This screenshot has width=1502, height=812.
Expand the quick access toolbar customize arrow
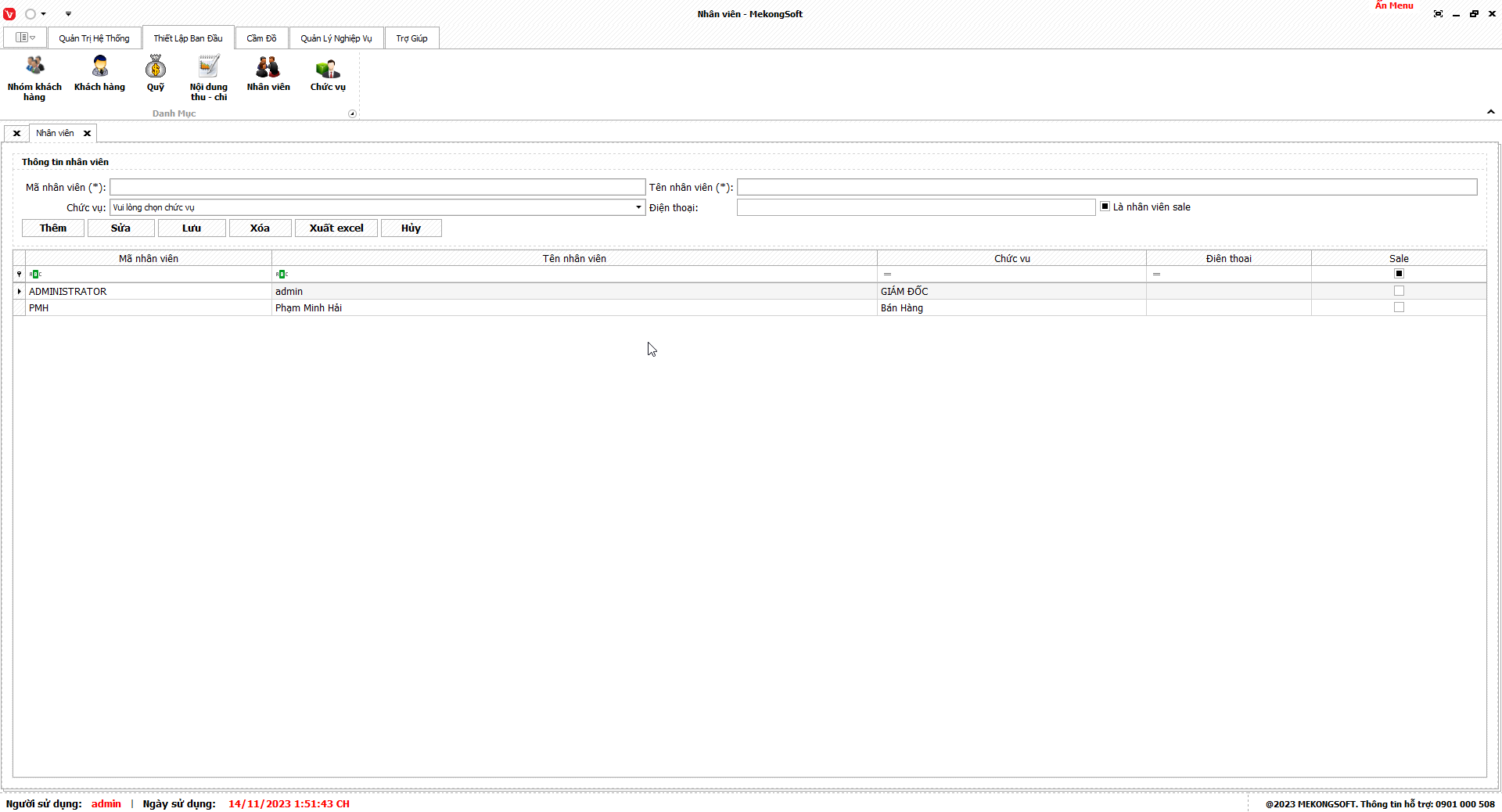click(x=68, y=14)
